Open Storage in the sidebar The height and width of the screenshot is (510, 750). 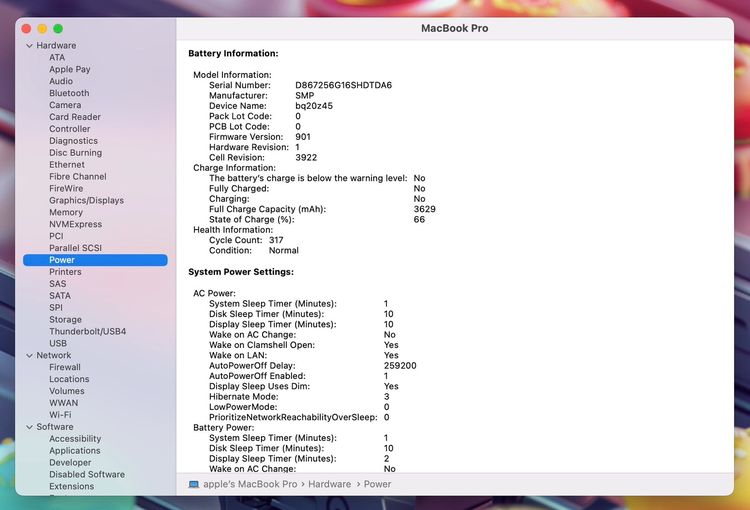tap(66, 320)
